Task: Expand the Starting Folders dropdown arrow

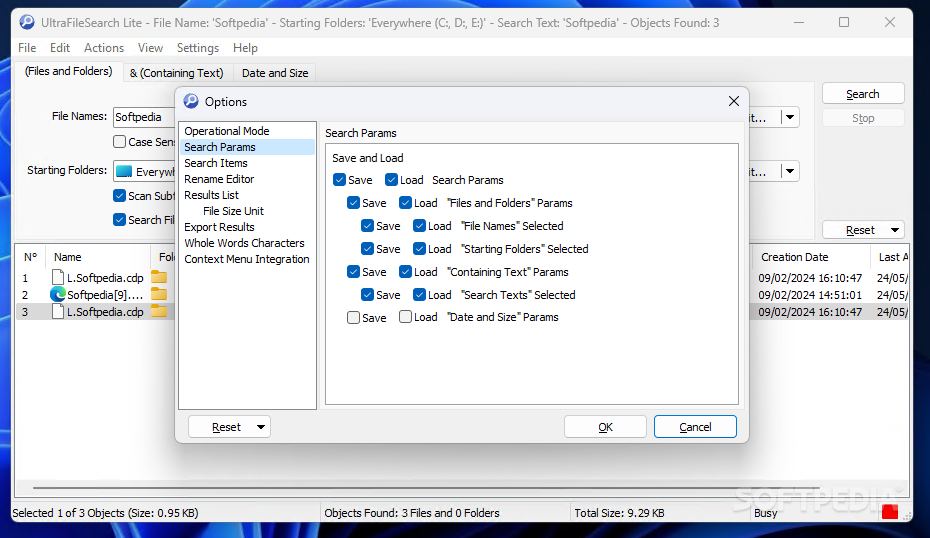Action: click(x=789, y=171)
